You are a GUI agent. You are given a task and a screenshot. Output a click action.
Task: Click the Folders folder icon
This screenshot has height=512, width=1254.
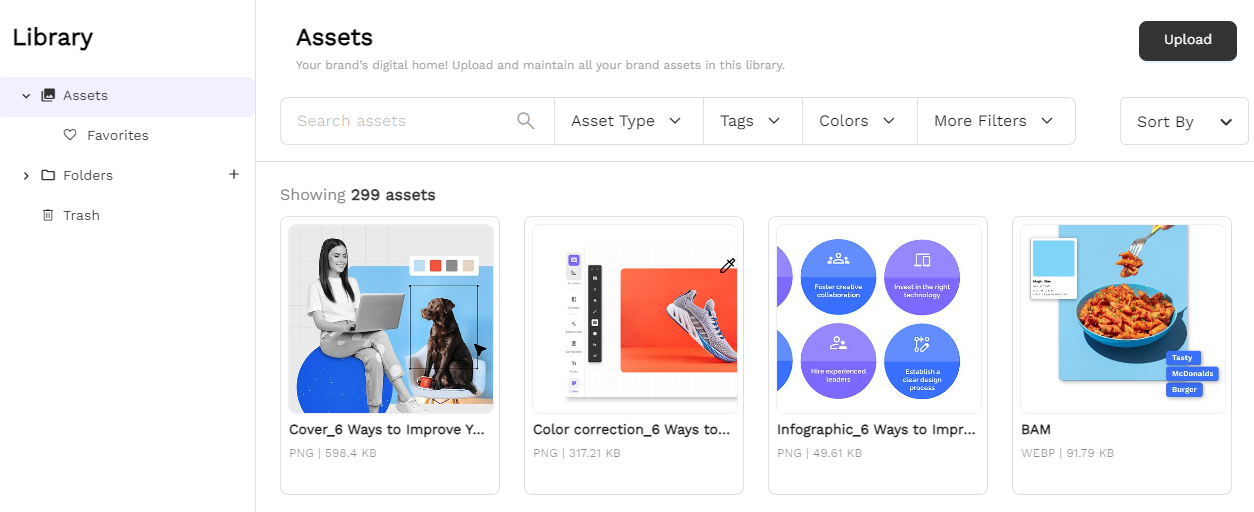tap(48, 175)
